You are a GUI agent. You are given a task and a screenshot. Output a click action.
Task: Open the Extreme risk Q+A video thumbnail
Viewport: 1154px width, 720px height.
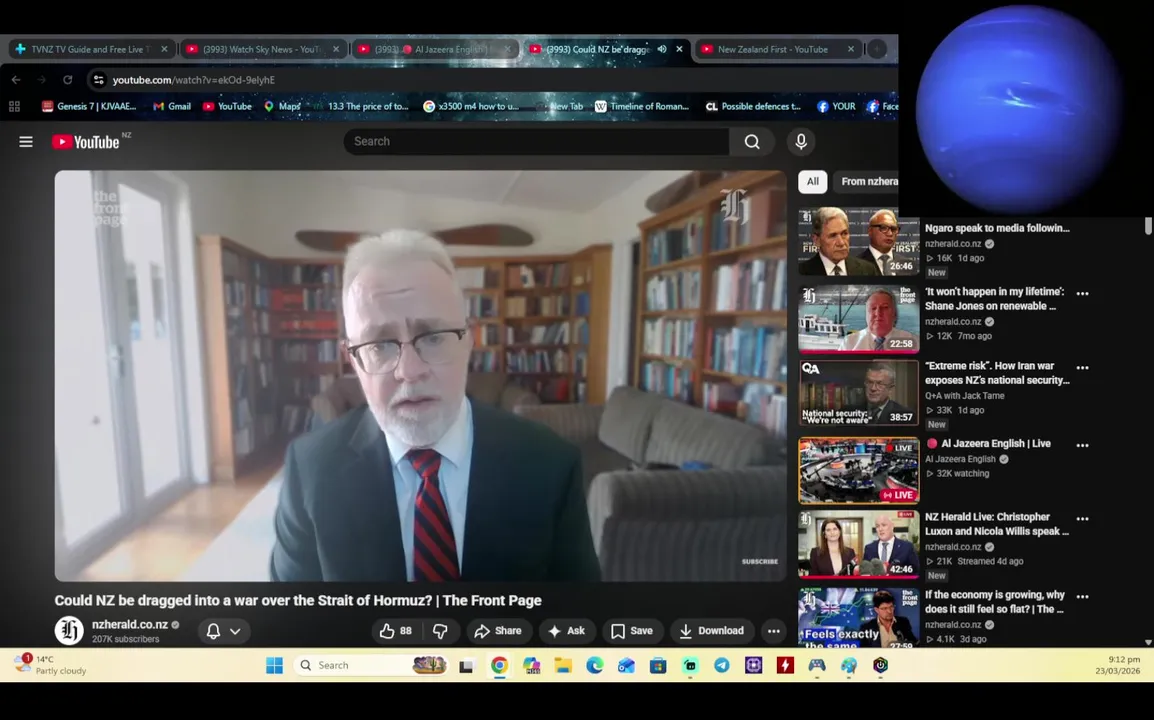click(x=858, y=393)
